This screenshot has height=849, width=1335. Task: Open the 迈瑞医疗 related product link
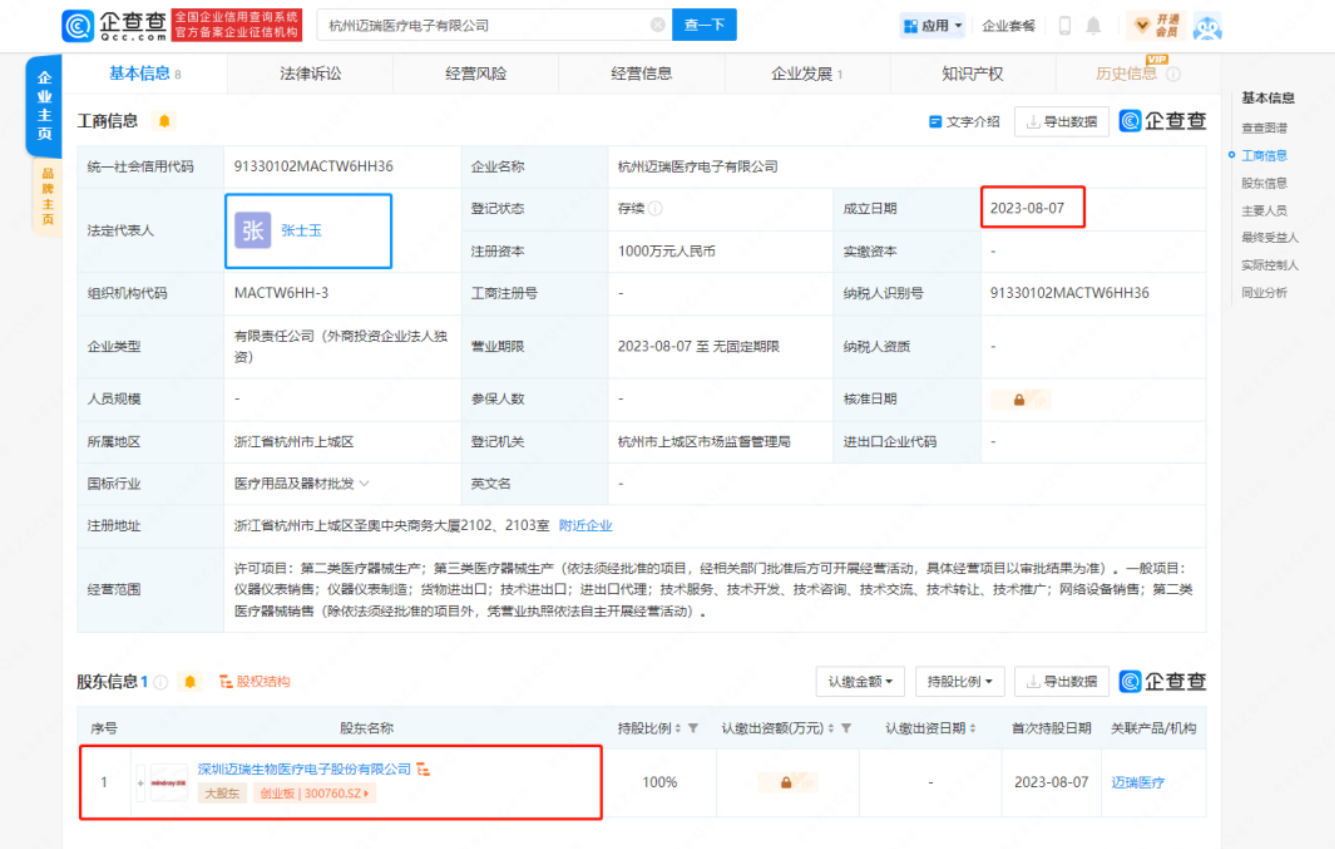coord(1138,783)
